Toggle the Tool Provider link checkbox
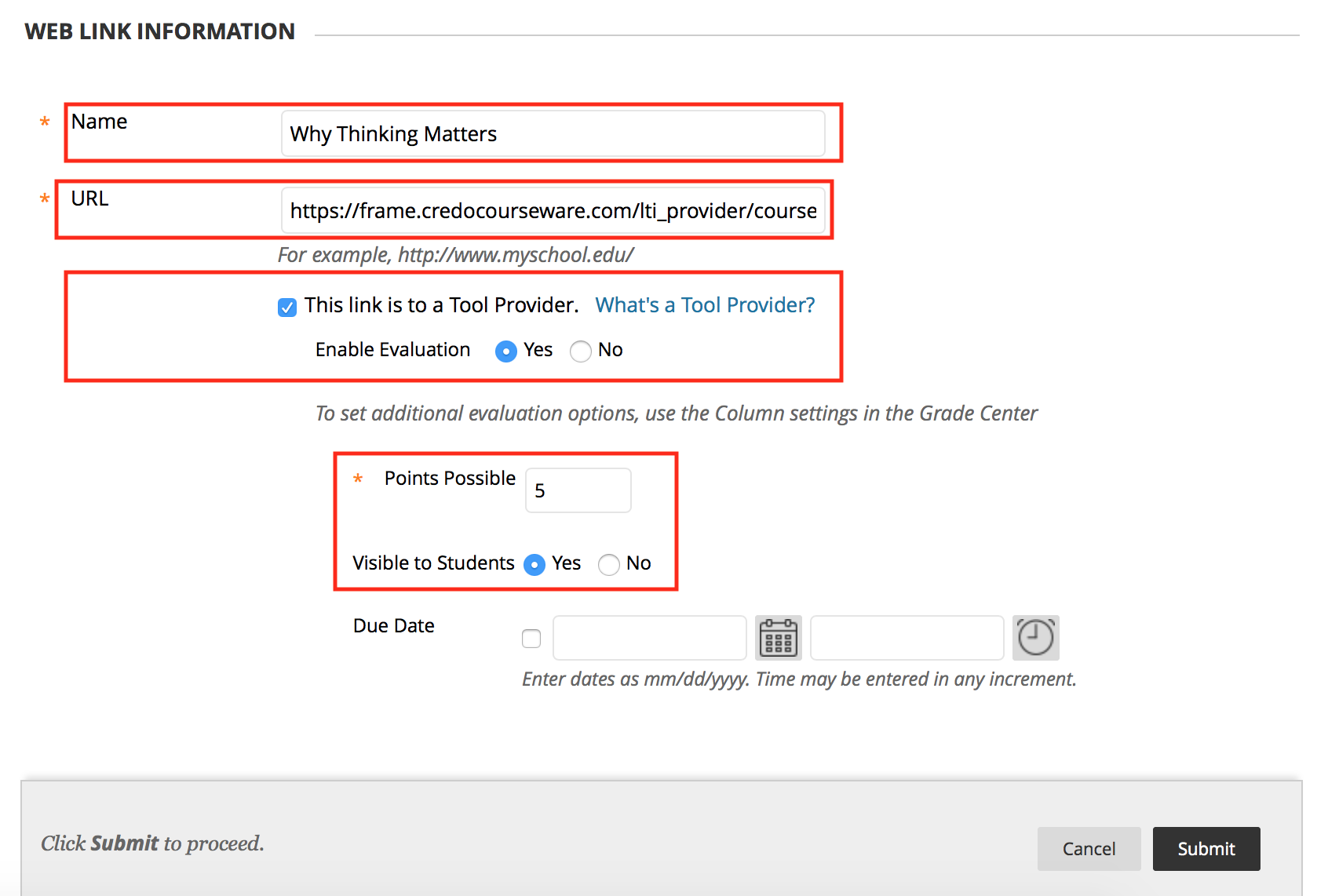Viewport: 1328px width, 896px height. click(x=287, y=307)
